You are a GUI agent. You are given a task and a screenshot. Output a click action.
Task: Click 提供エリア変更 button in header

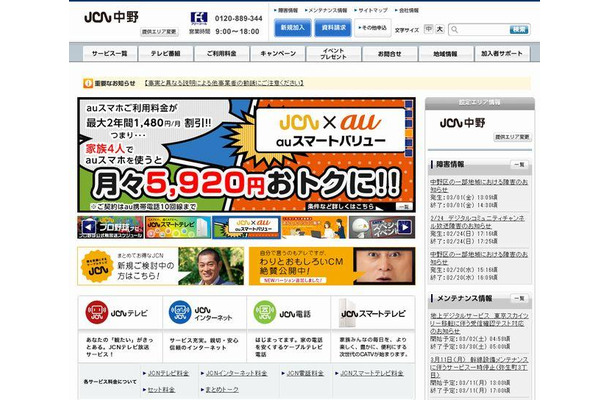(x=159, y=32)
